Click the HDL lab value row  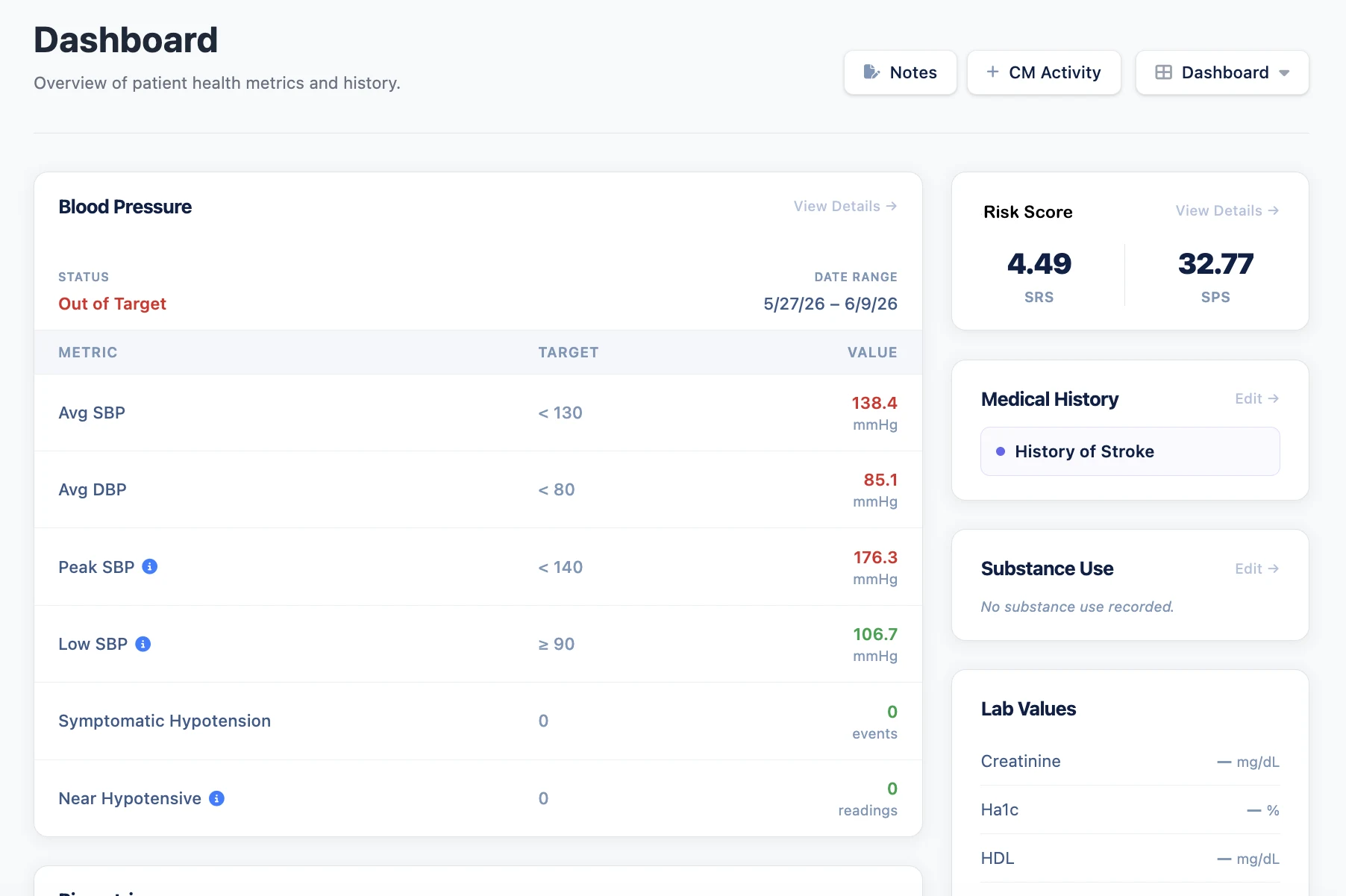click(1130, 858)
